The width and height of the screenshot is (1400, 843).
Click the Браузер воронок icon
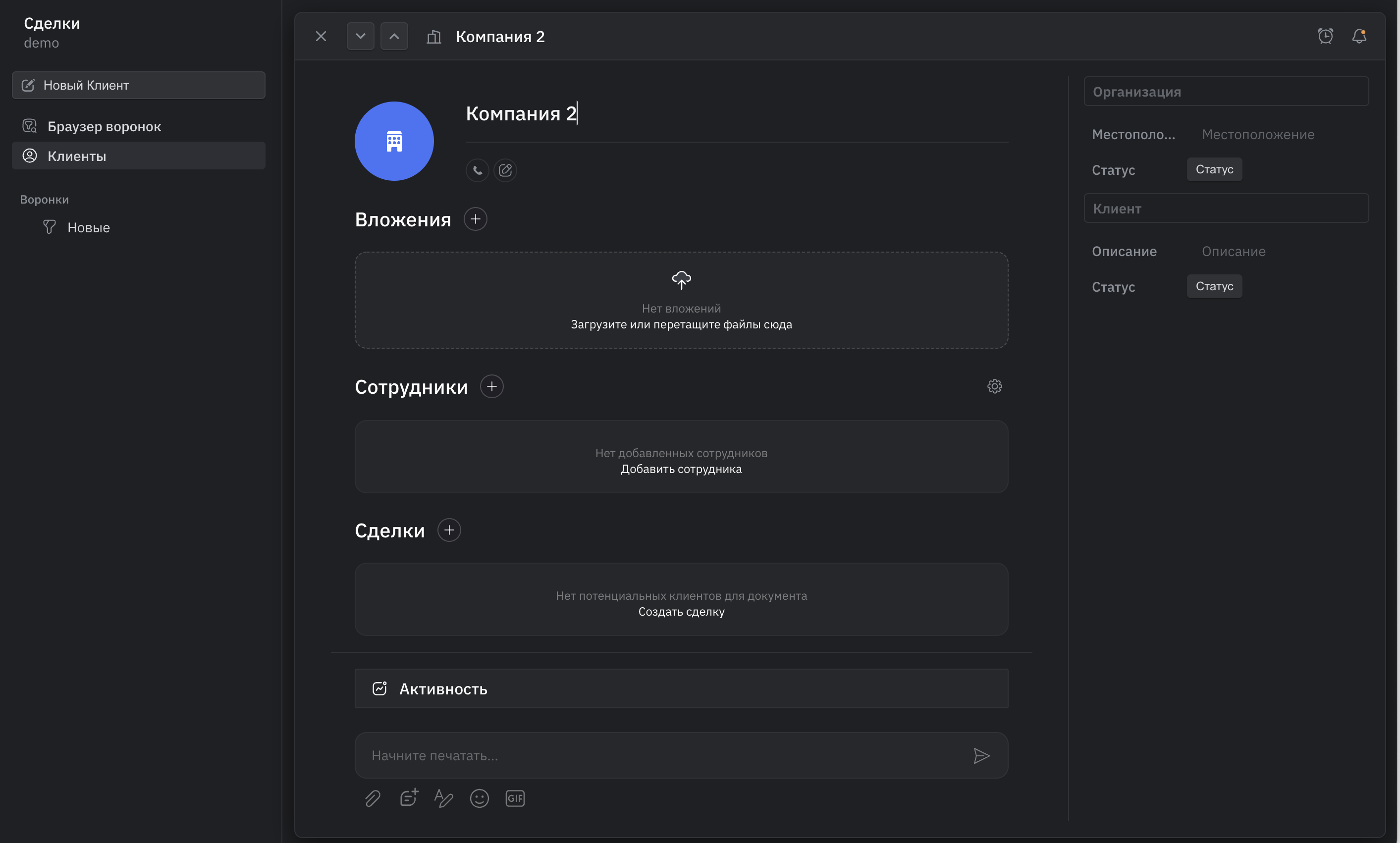30,126
